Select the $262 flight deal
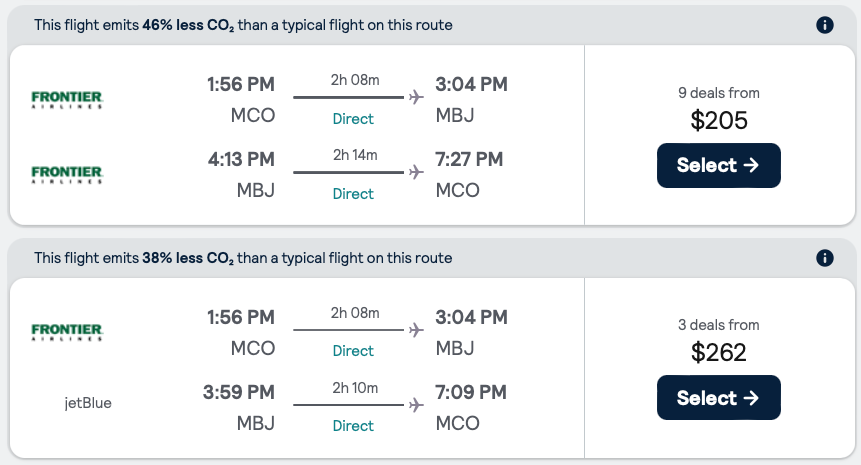The width and height of the screenshot is (861, 465). click(x=718, y=398)
